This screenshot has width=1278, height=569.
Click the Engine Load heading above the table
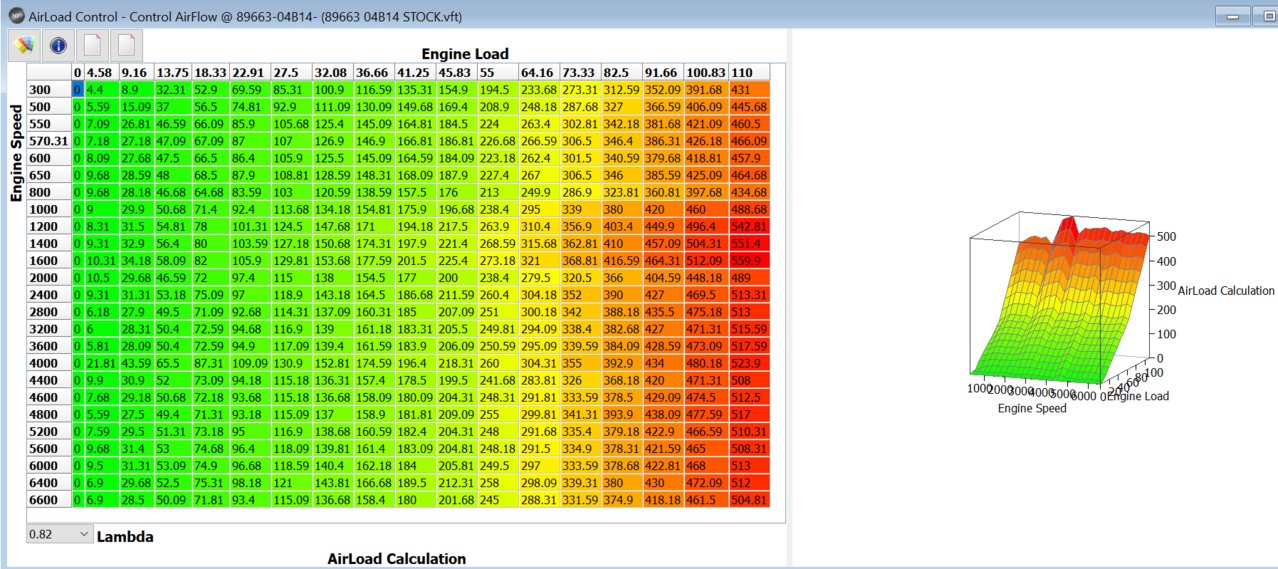click(464, 54)
